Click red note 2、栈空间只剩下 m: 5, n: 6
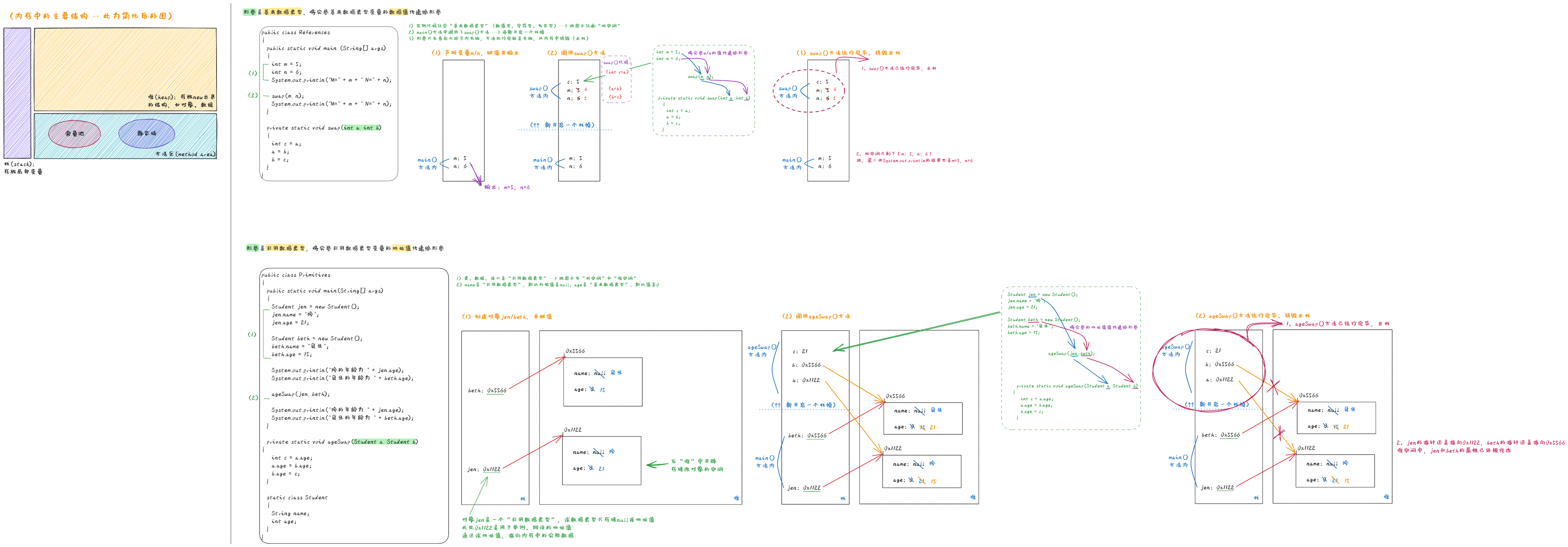This screenshot has width=1568, height=547. tap(914, 157)
